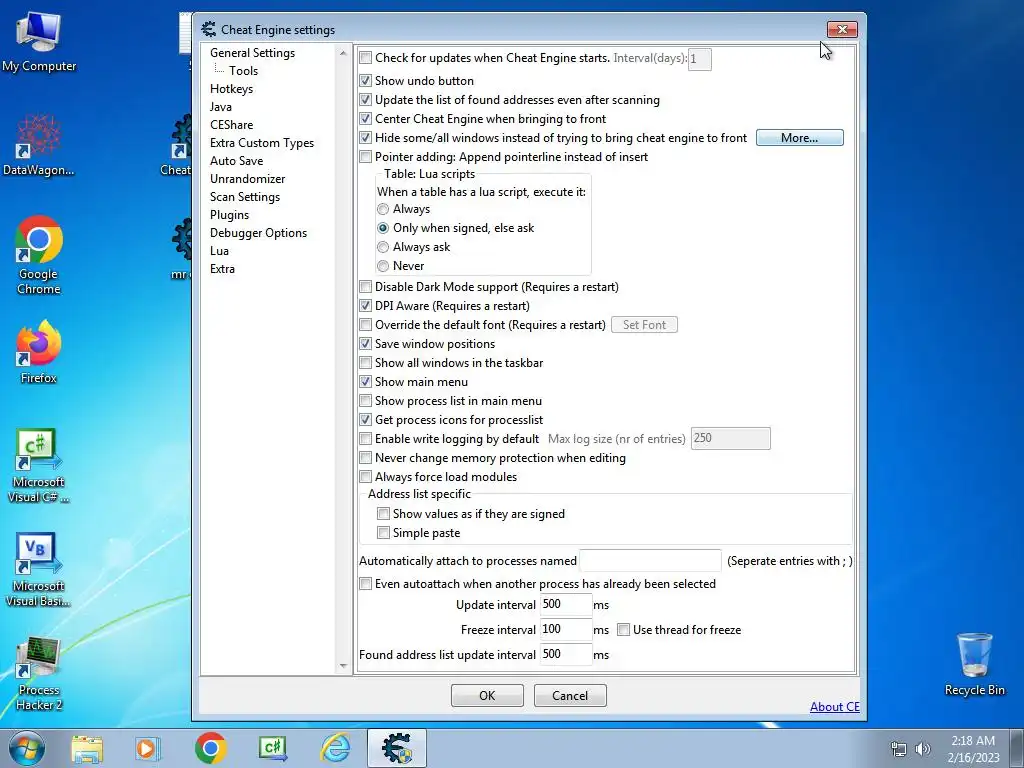The height and width of the screenshot is (768, 1024).
Task: Launch Internet Explorer from taskbar
Action: point(336,748)
